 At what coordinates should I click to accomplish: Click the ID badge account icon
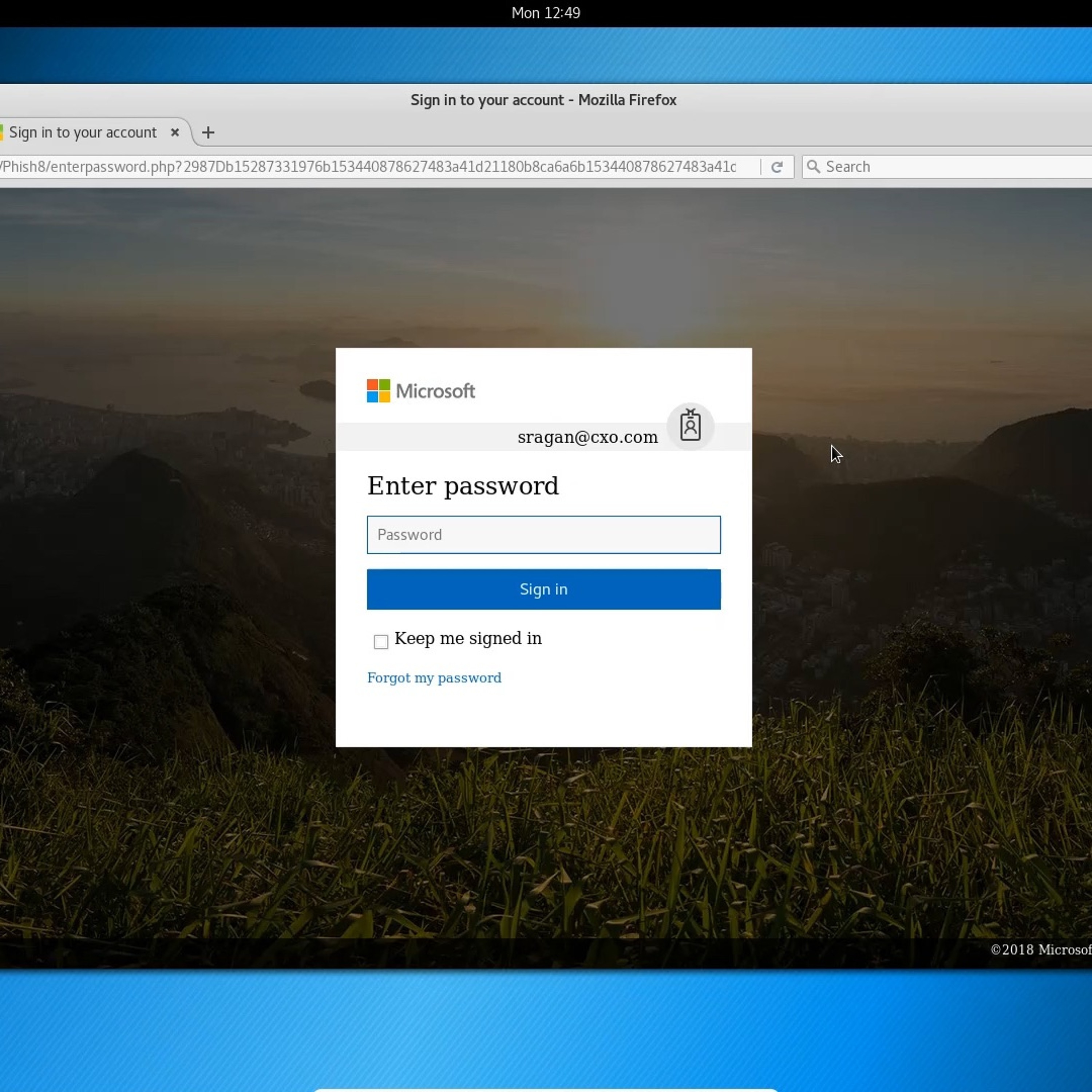click(x=689, y=426)
